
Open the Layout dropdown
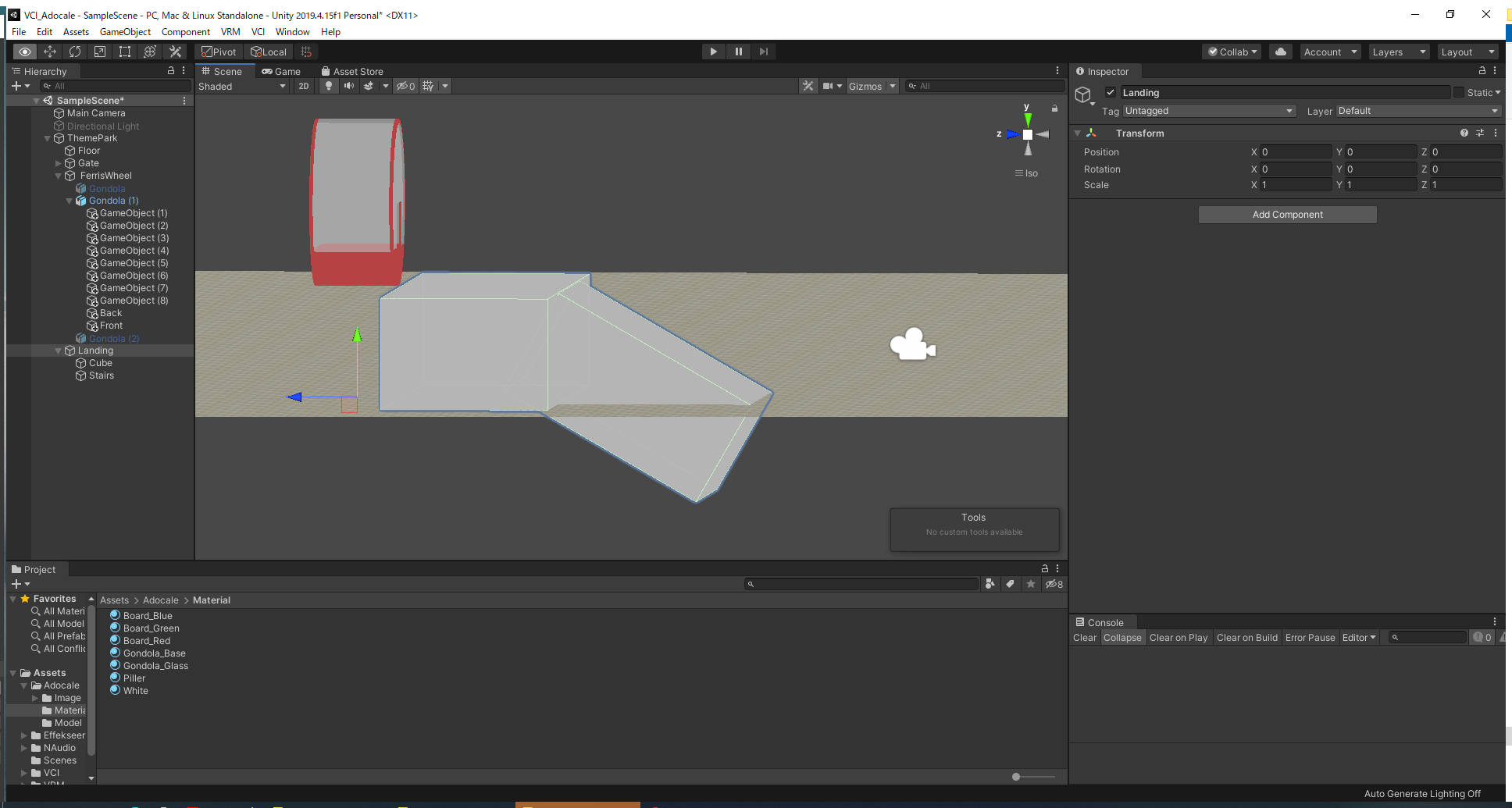(x=1467, y=52)
